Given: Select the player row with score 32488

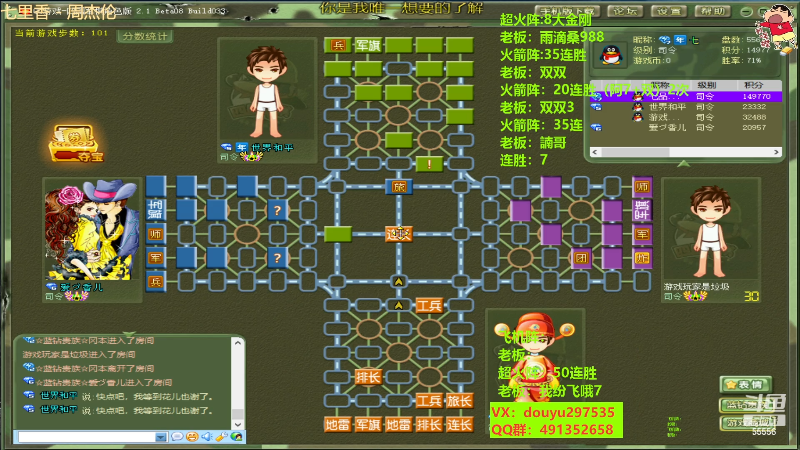Looking at the screenshot, I should click(x=686, y=117).
